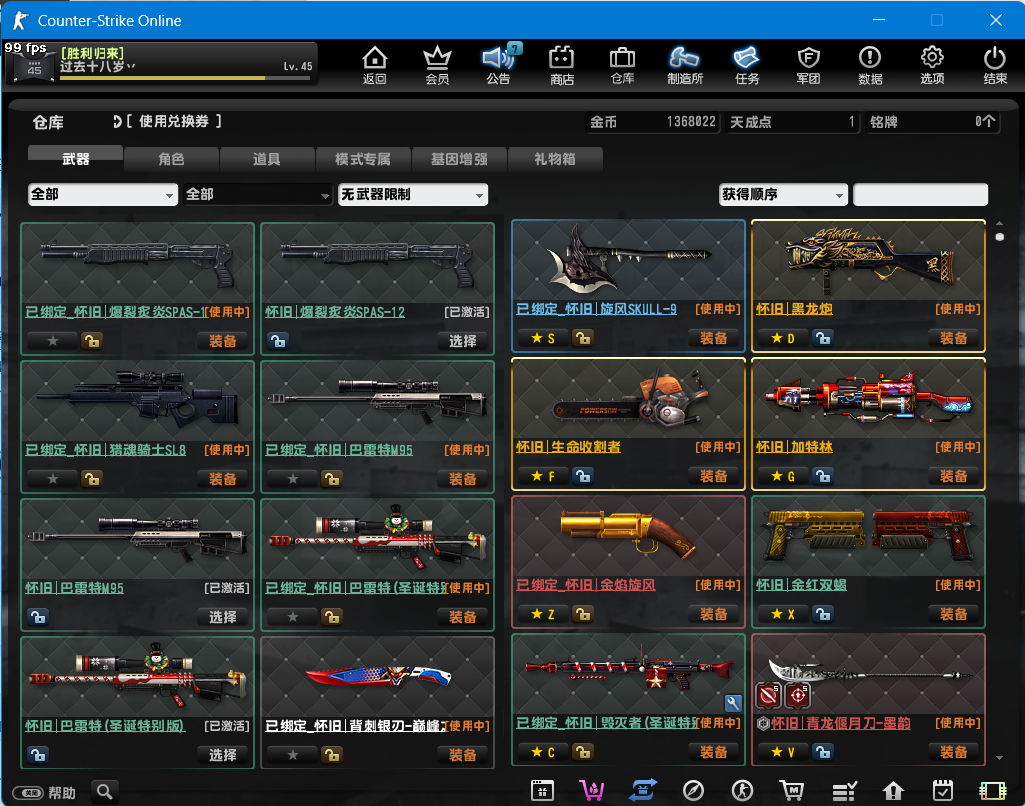Click the inventory scrollbar thumb
Image resolution: width=1025 pixels, height=806 pixels.
pos(1000,237)
